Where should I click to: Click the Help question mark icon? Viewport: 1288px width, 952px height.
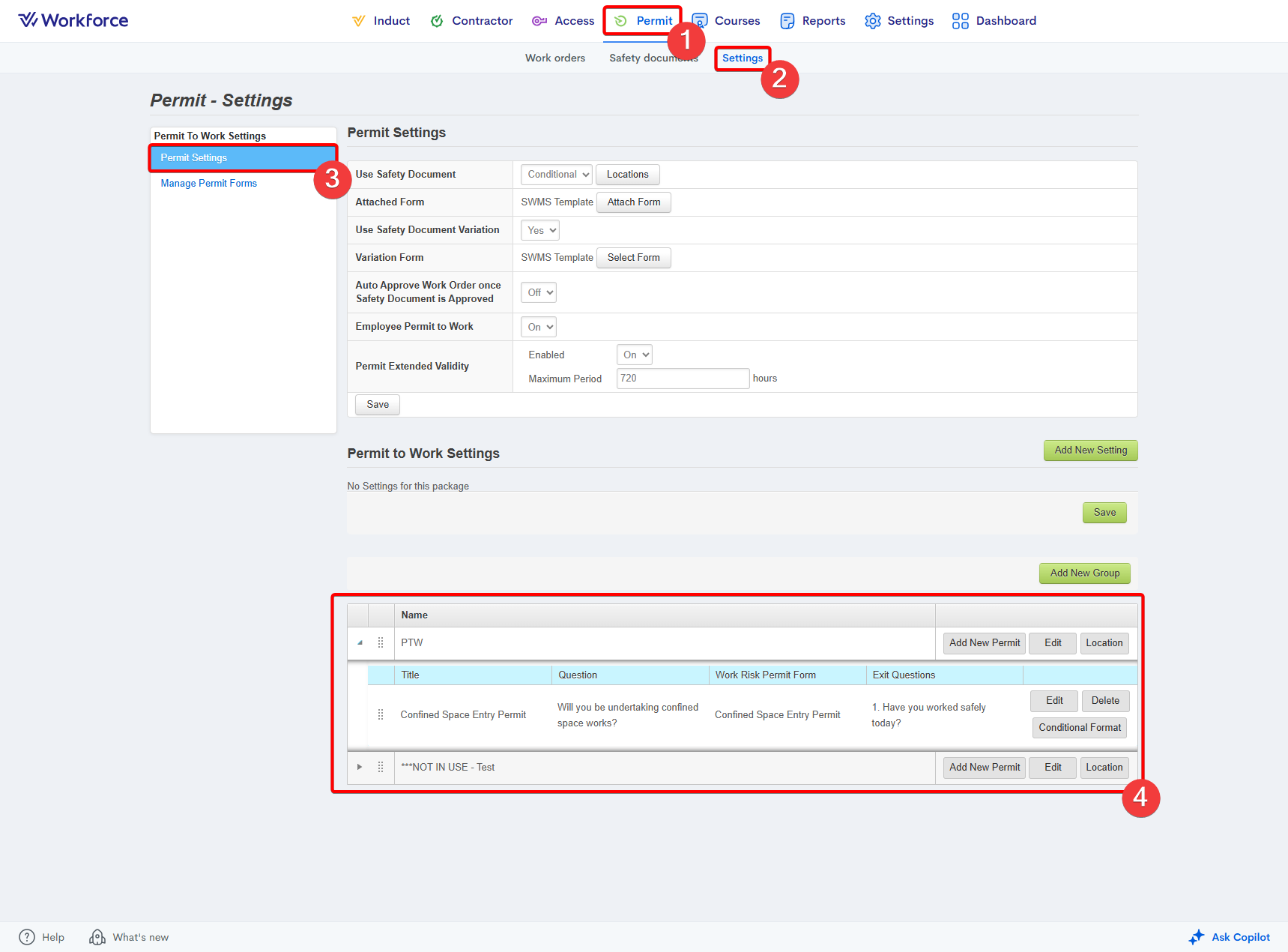pyautogui.click(x=27, y=937)
